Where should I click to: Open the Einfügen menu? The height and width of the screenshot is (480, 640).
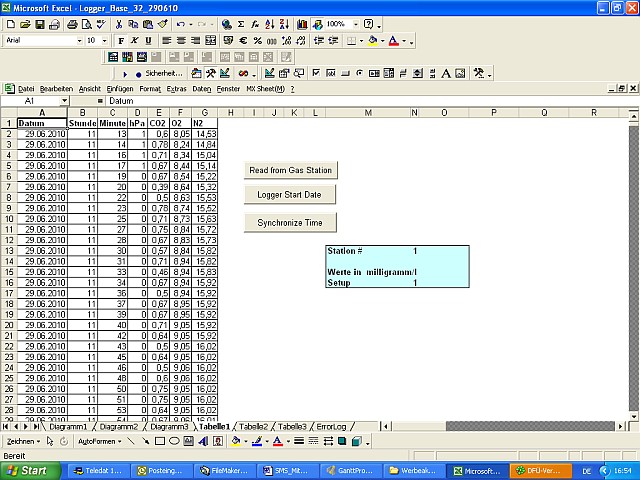(120, 88)
